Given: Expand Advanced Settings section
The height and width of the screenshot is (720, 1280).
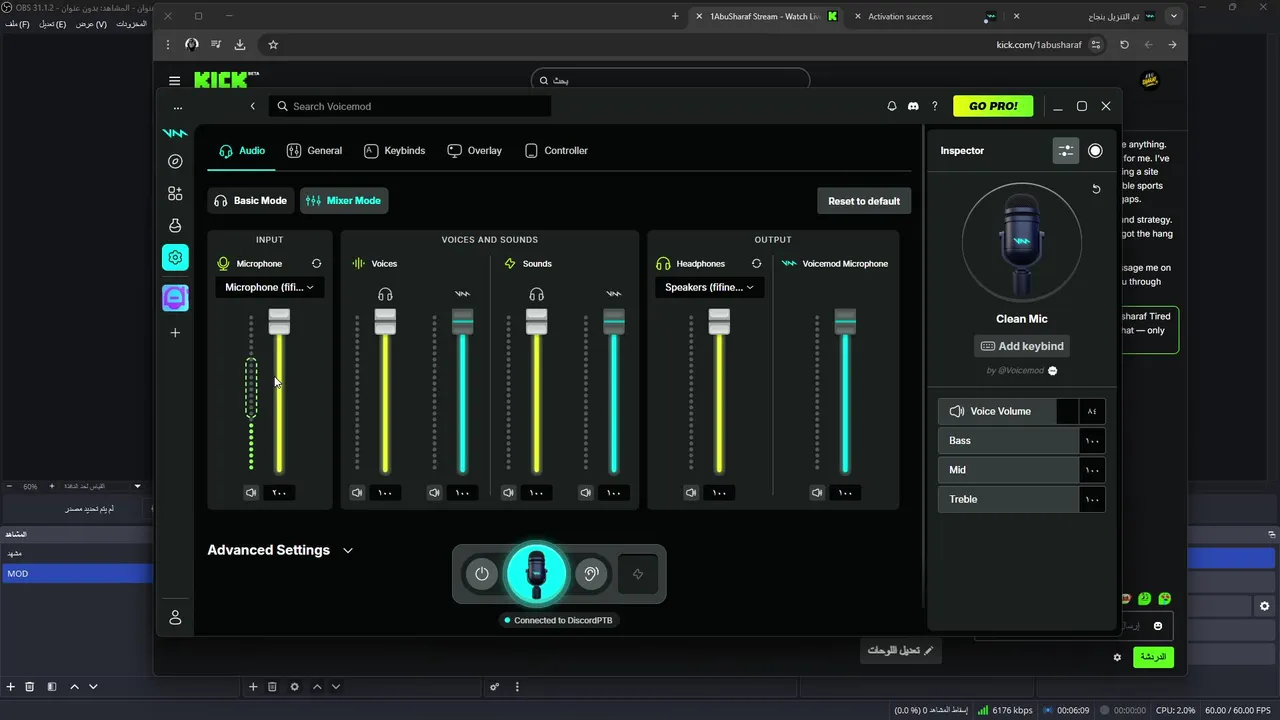Looking at the screenshot, I should (x=280, y=550).
